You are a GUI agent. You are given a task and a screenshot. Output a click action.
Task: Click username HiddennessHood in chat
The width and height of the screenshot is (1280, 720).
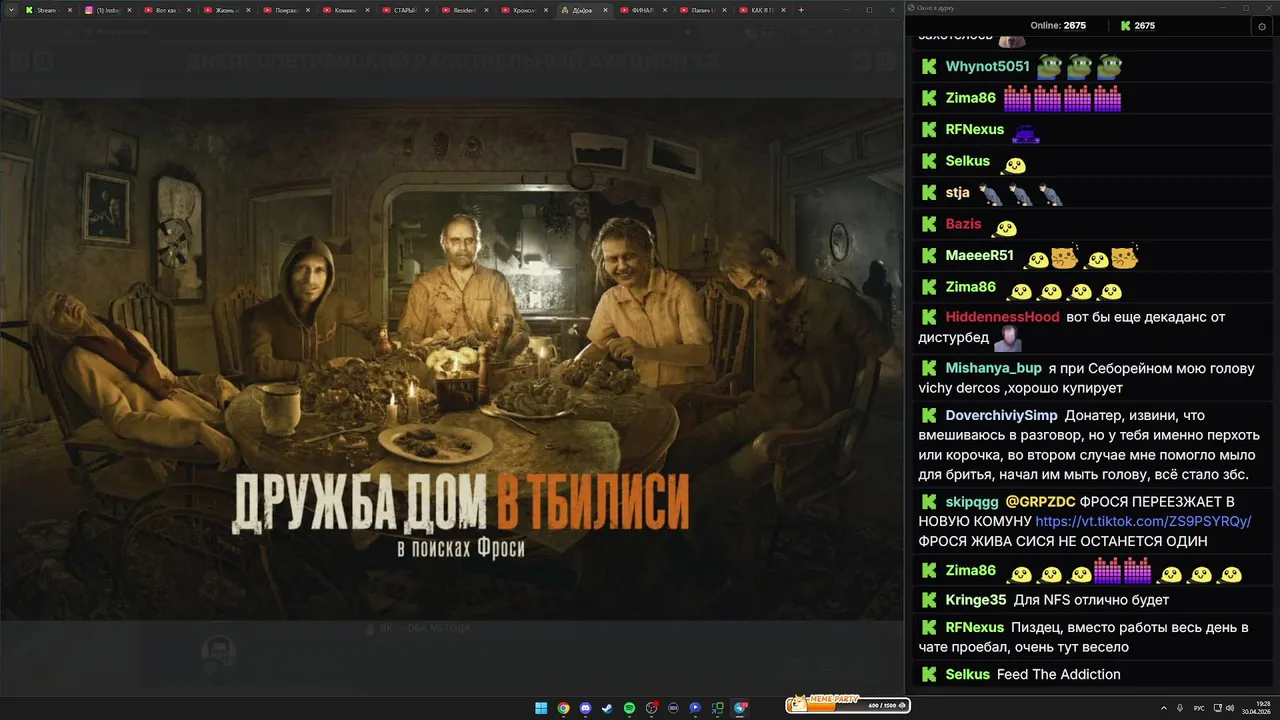1002,317
